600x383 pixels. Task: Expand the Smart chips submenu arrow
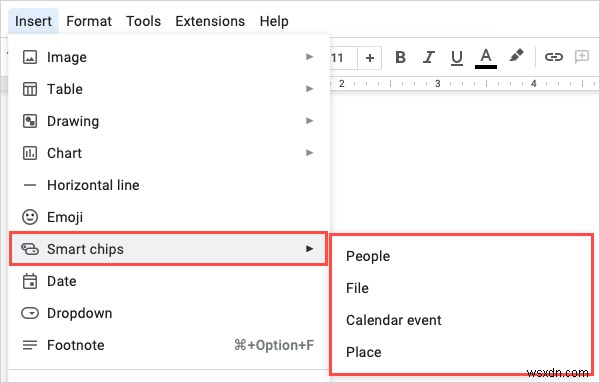[310, 249]
